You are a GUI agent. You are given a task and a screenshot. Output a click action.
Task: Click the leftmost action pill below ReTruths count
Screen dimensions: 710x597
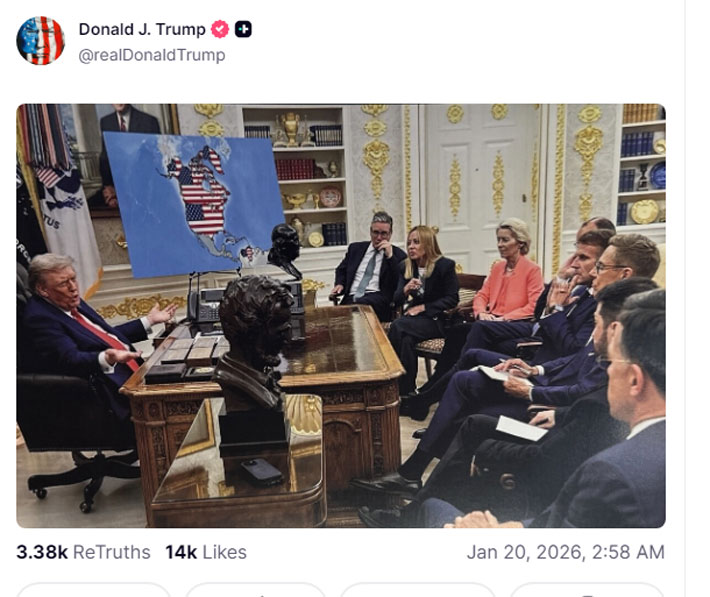pos(94,590)
